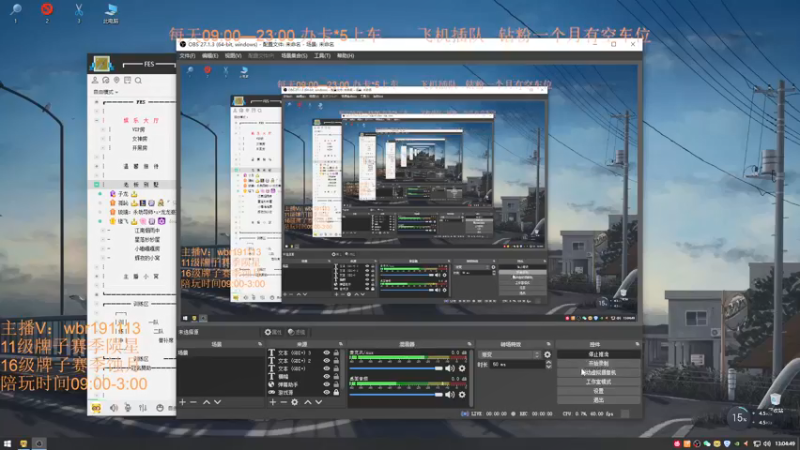Toggle the lock on the 文本 (GDI+) 2 source

[x=336, y=360]
